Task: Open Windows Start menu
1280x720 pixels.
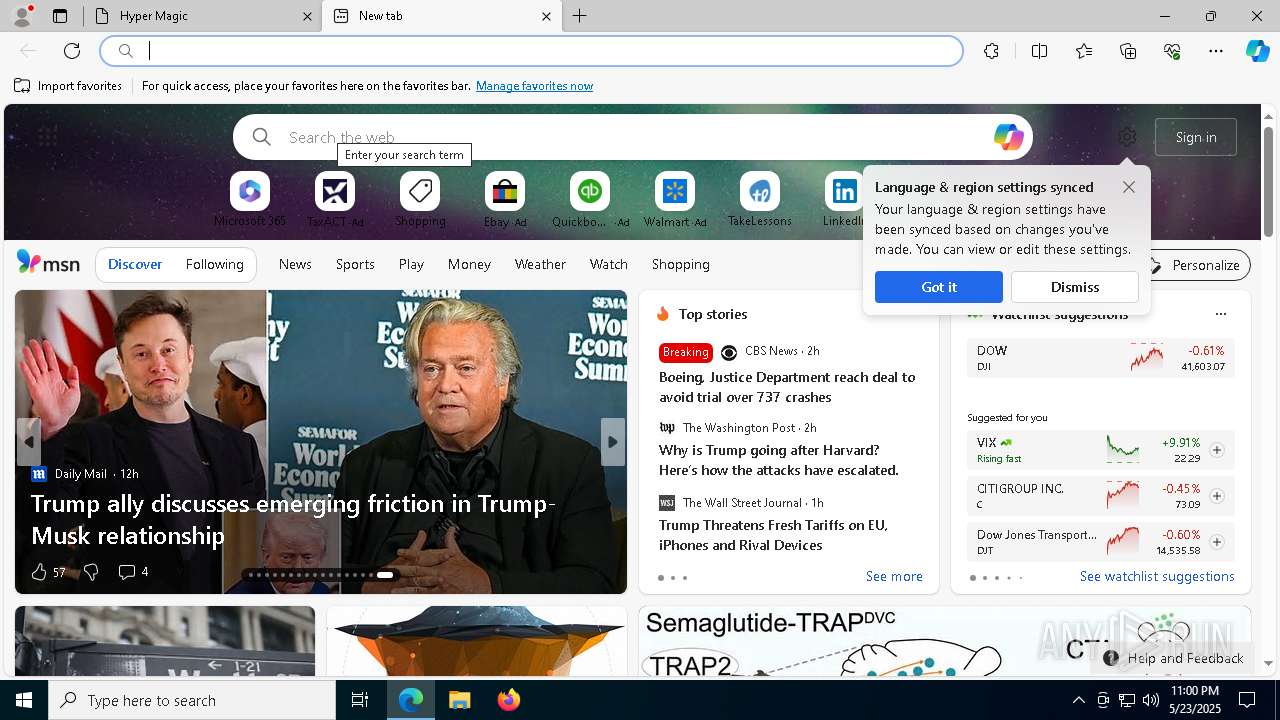Action: pos(24,700)
